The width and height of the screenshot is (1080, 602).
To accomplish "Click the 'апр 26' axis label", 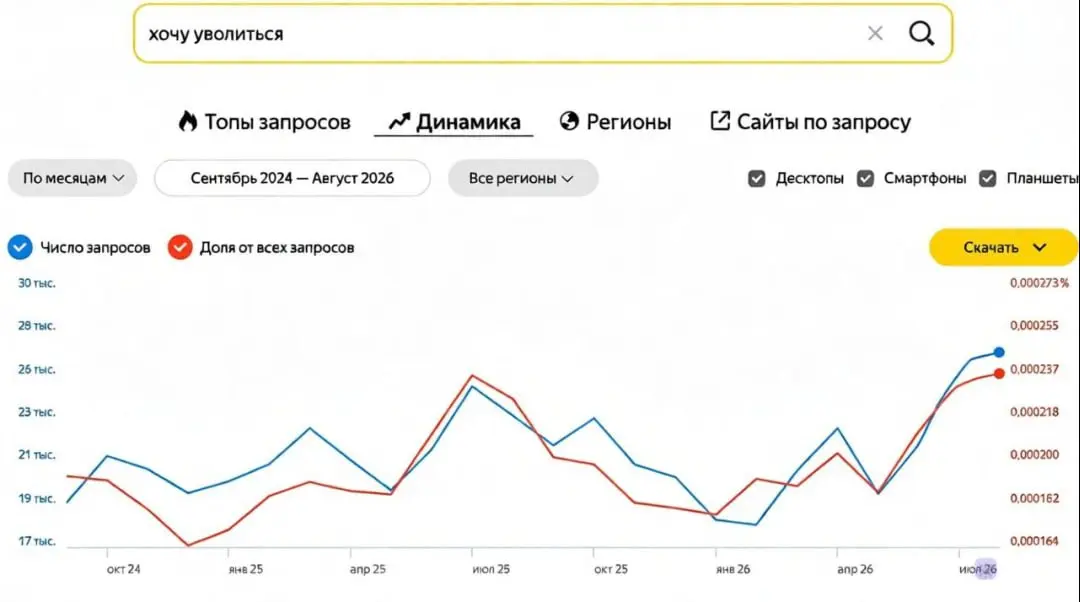I will point(855,569).
